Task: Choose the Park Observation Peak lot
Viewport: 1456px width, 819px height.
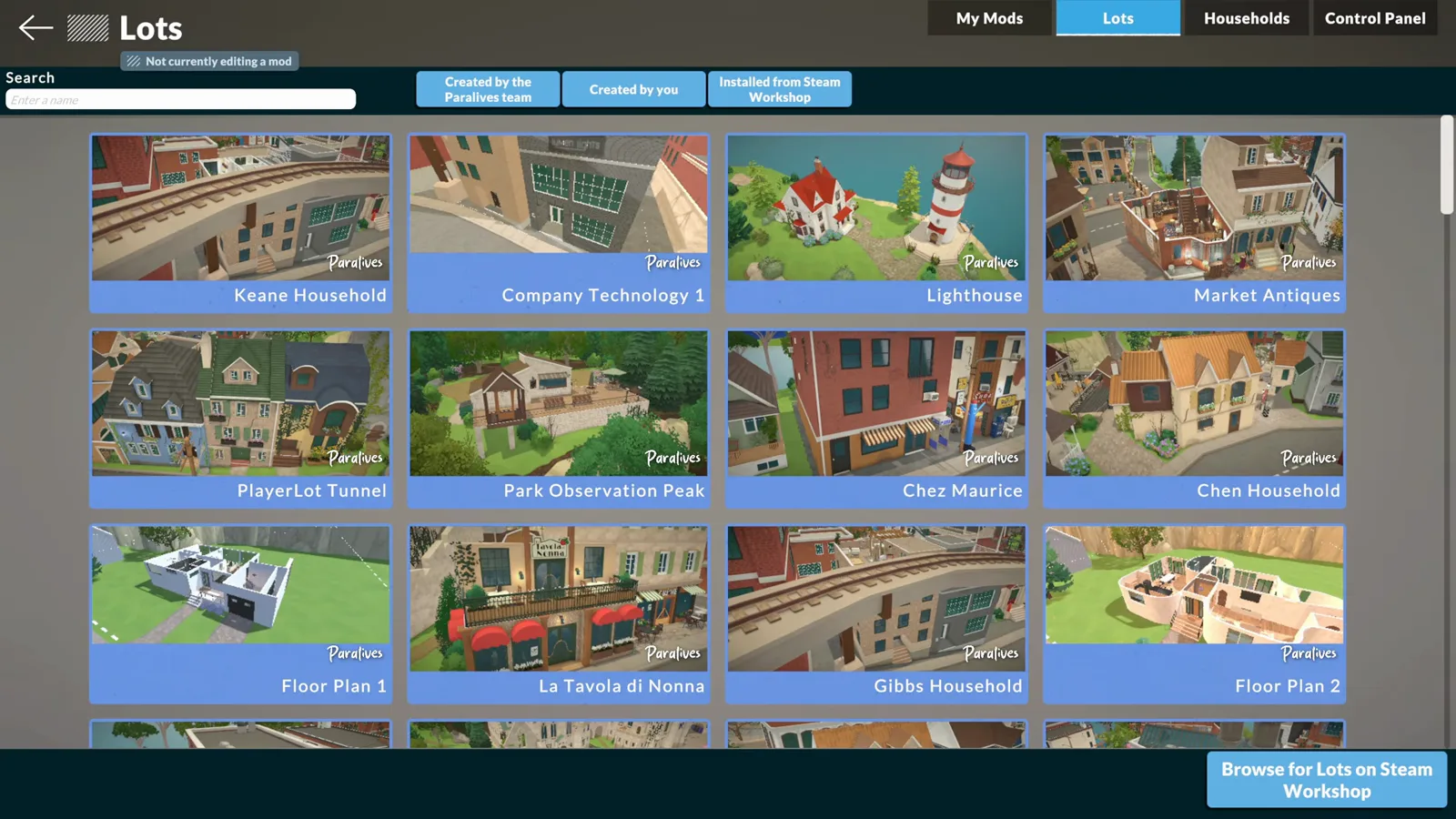Action: click(559, 419)
